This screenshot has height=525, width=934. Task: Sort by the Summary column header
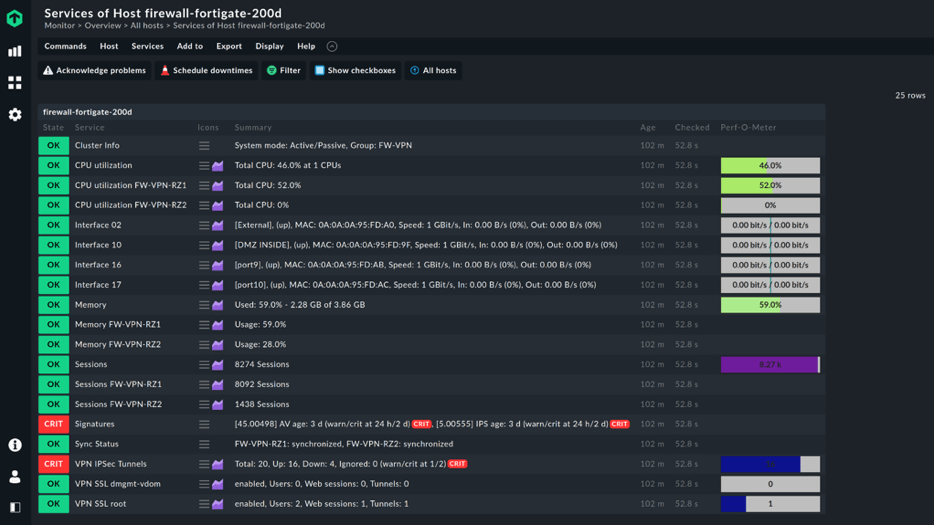(x=253, y=128)
